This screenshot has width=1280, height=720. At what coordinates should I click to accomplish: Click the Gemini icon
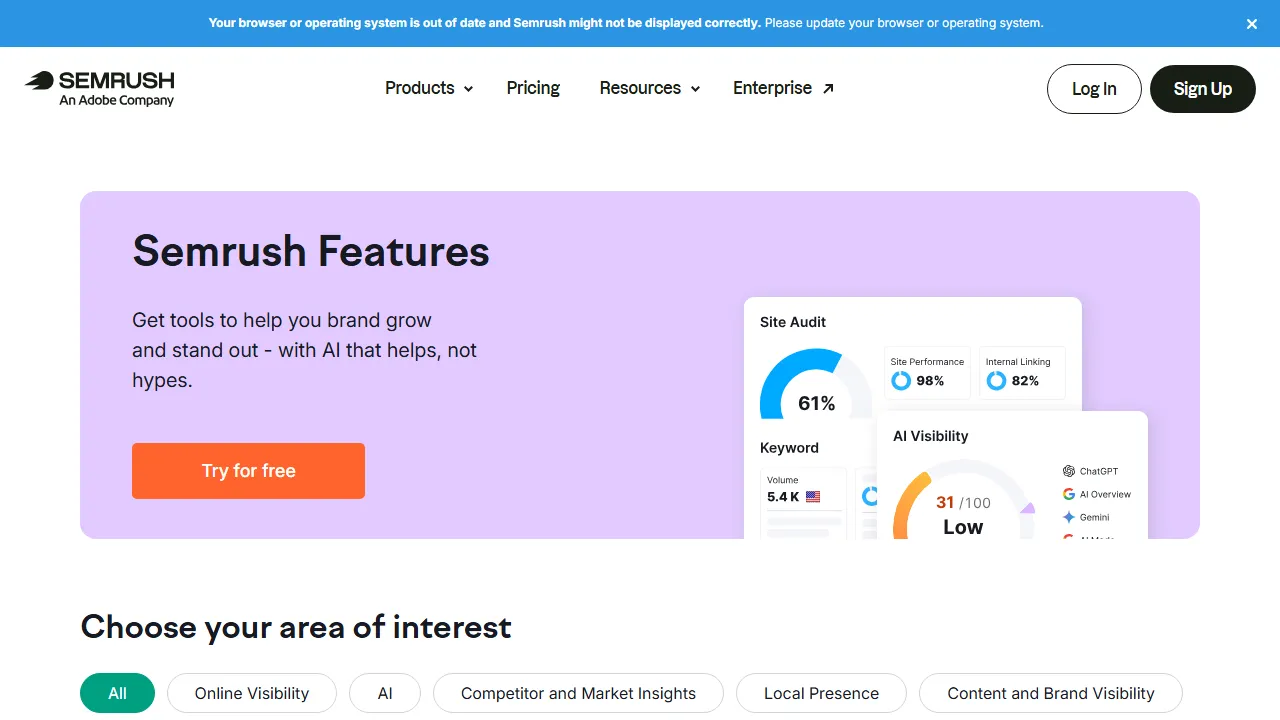[1069, 517]
